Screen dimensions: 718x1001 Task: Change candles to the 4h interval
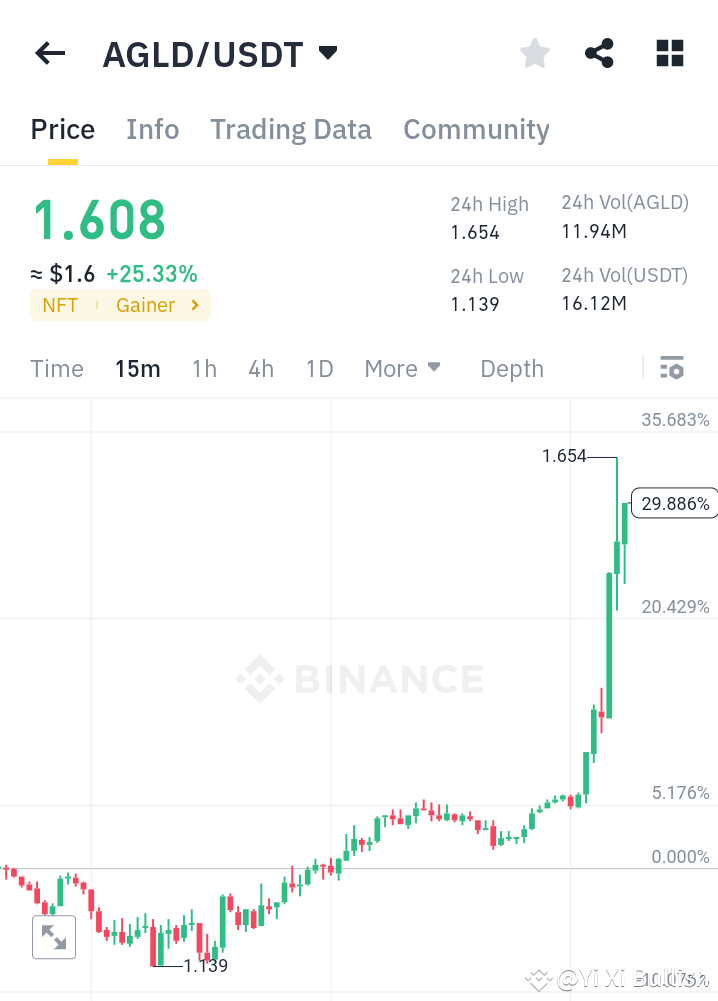pyautogui.click(x=260, y=368)
